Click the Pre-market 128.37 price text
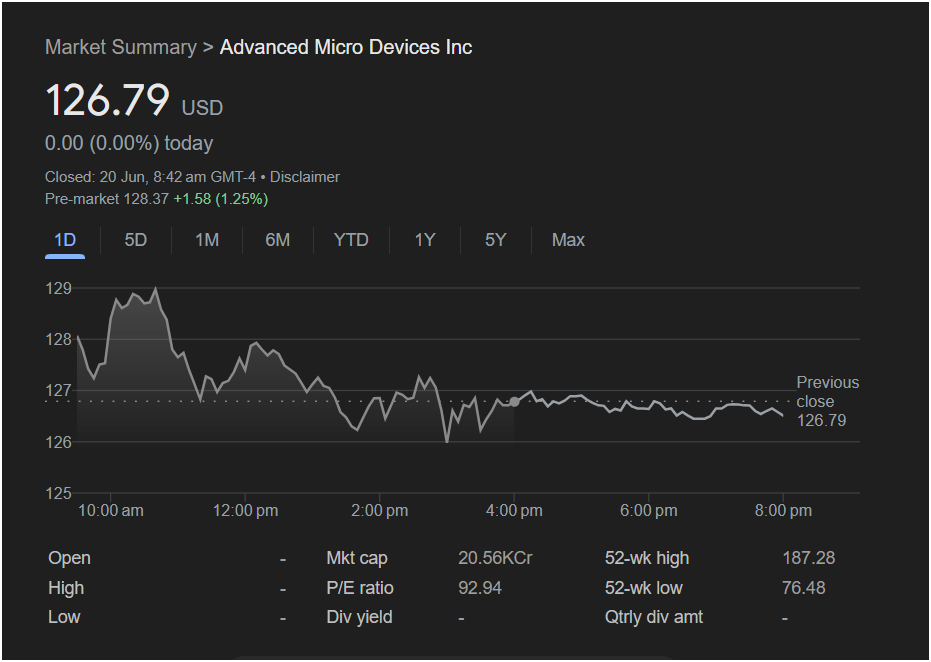This screenshot has width=931, height=662. (107, 199)
